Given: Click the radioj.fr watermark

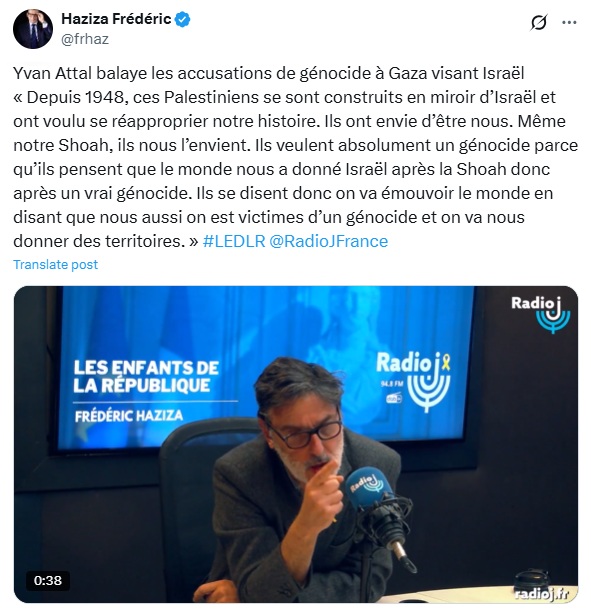Looking at the screenshot, I should coord(542,593).
